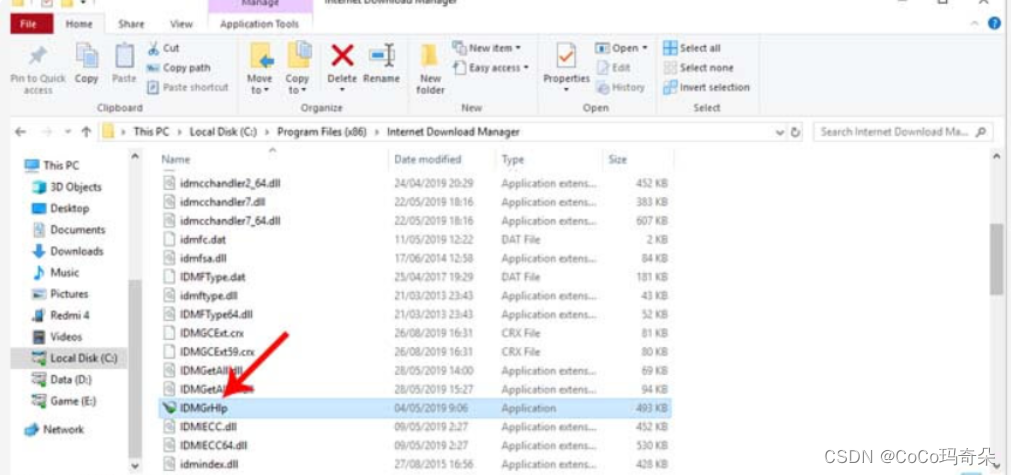Open the Easy access dropdown
This screenshot has height=475, width=1011.
click(x=491, y=68)
